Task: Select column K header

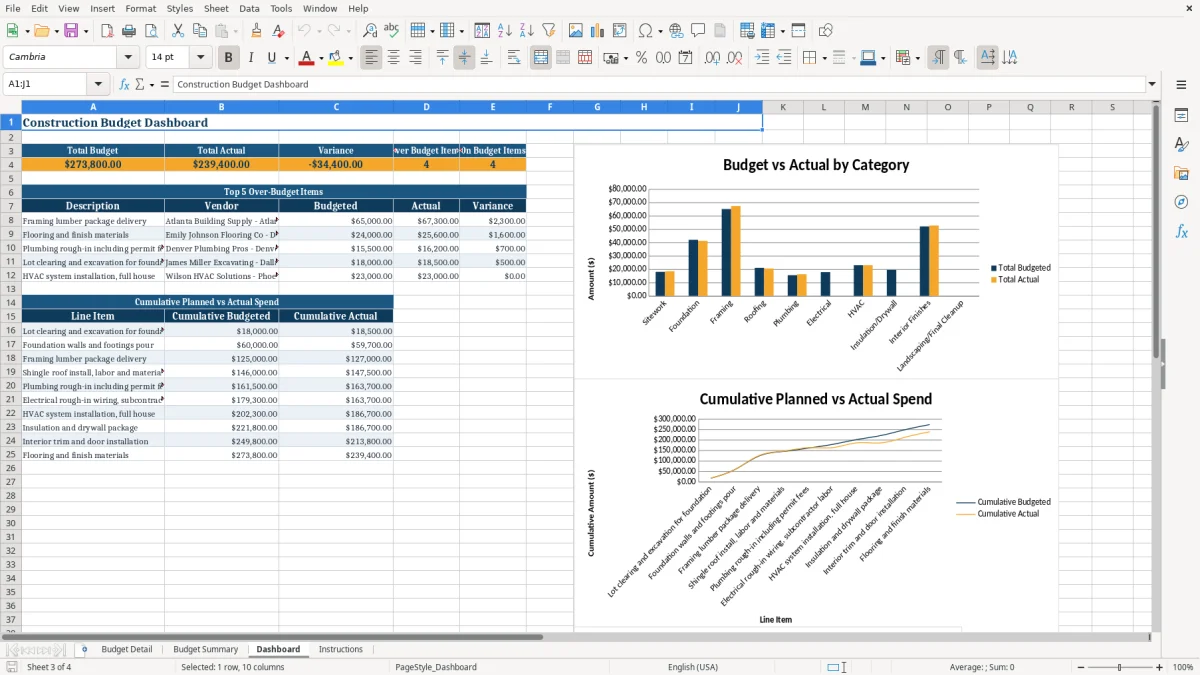Action: [x=782, y=107]
